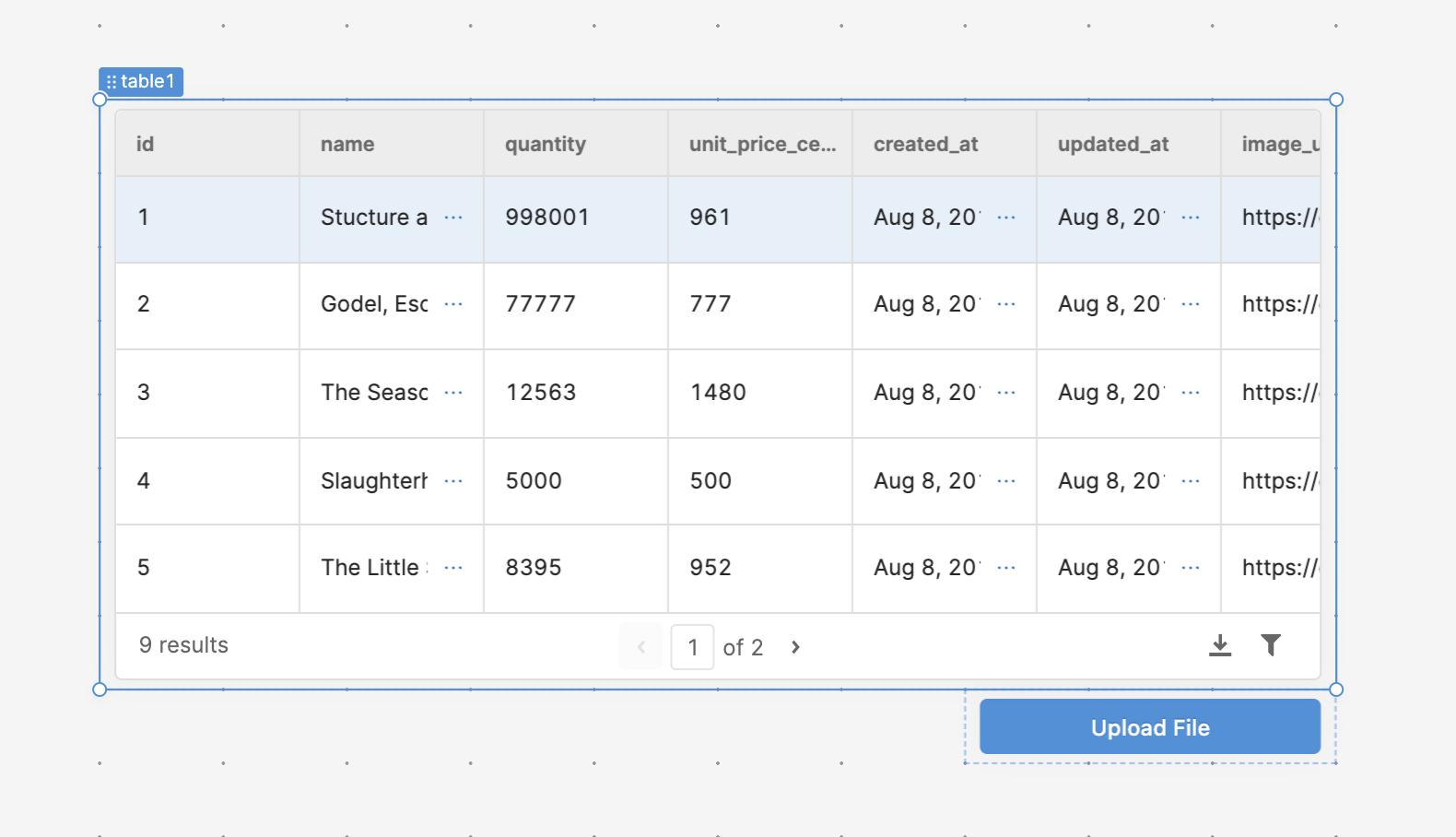Image resolution: width=1456 pixels, height=837 pixels.
Task: Expand Slaughterhouse name ellipsis
Action: coord(453,481)
